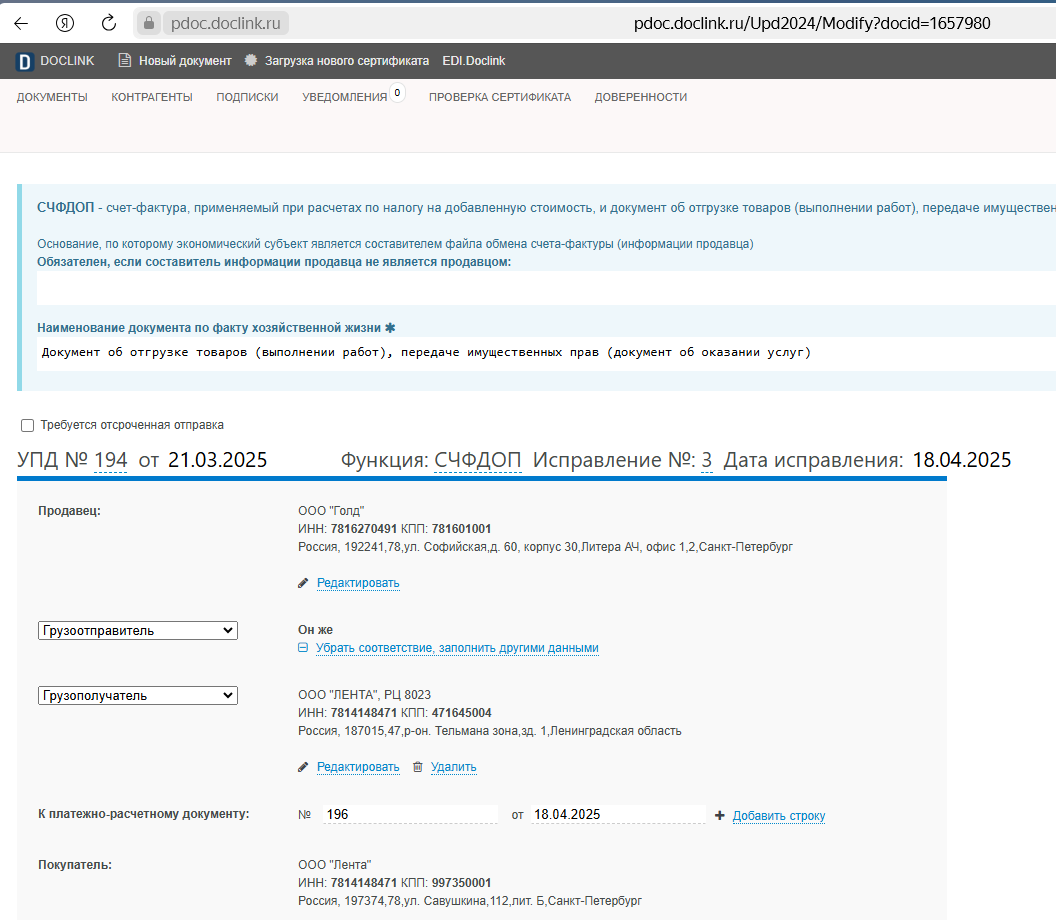Image resolution: width=1056 pixels, height=920 pixels.
Task: Click the padlock site security icon
Action: (x=149, y=24)
